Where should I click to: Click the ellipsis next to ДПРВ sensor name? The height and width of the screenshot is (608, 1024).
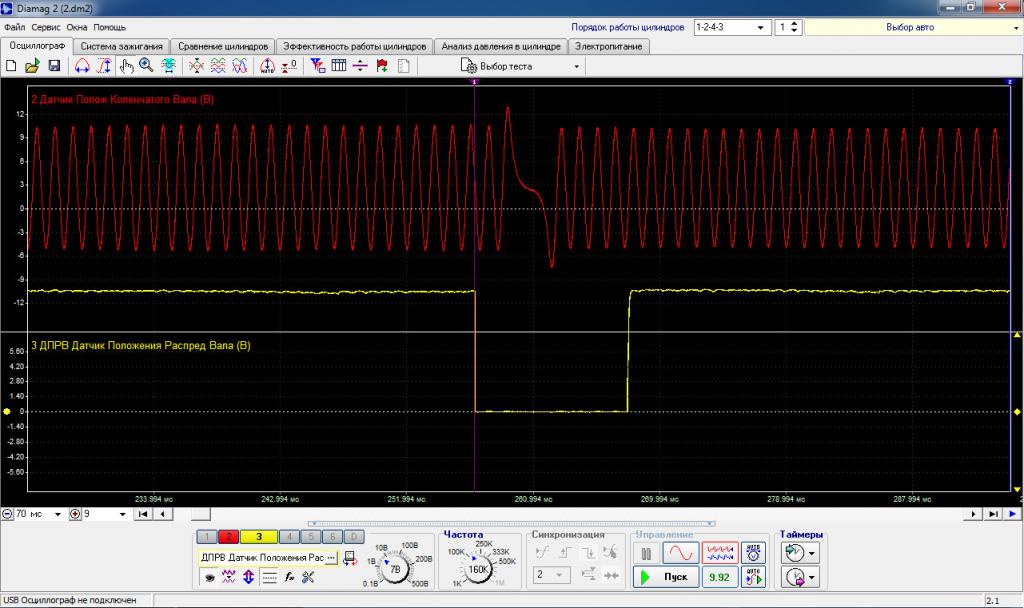point(331,558)
